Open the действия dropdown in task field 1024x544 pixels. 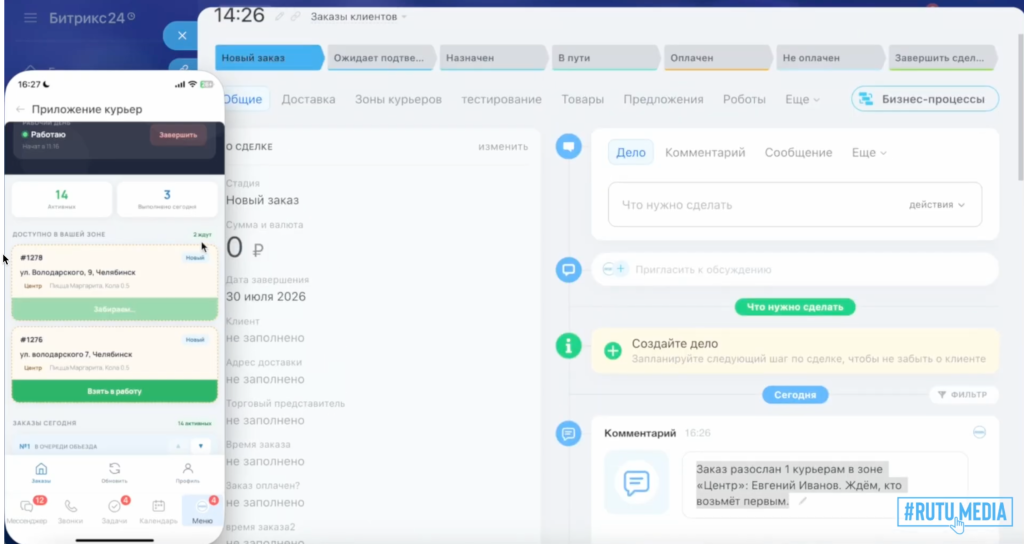click(x=936, y=204)
